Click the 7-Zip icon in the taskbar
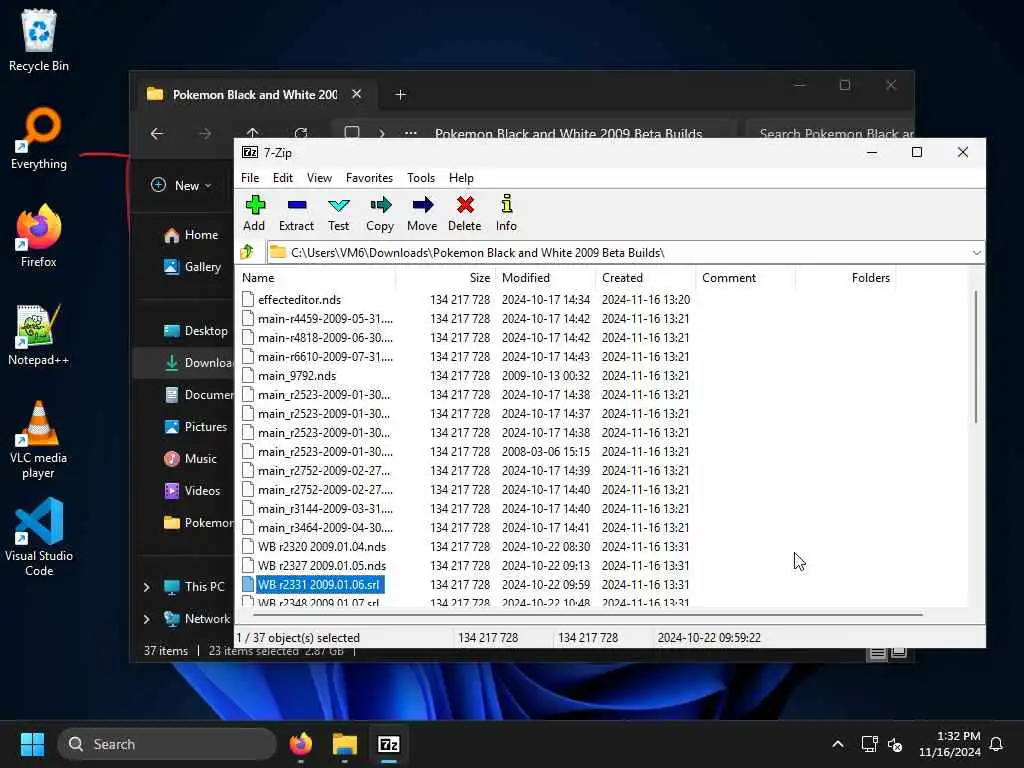The height and width of the screenshot is (768, 1024). pos(389,744)
